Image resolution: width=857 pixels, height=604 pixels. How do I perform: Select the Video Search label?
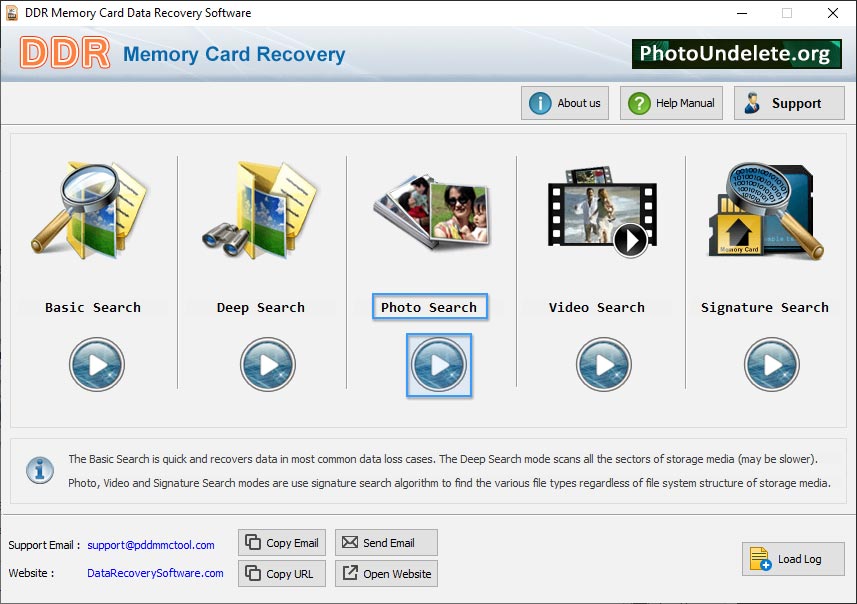(x=597, y=308)
